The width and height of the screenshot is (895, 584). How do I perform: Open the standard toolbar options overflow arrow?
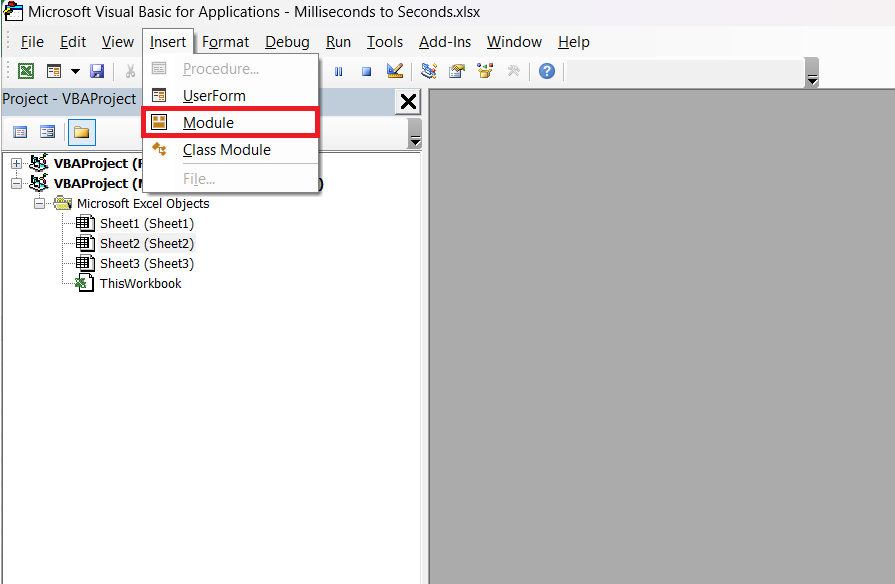click(812, 73)
